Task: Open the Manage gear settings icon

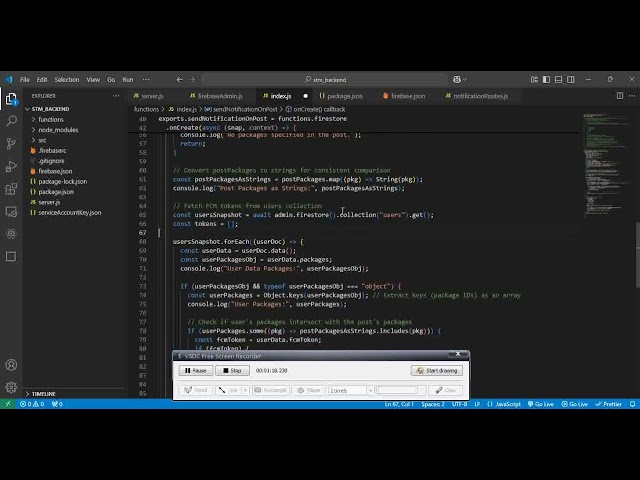Action: pyautogui.click(x=11, y=387)
